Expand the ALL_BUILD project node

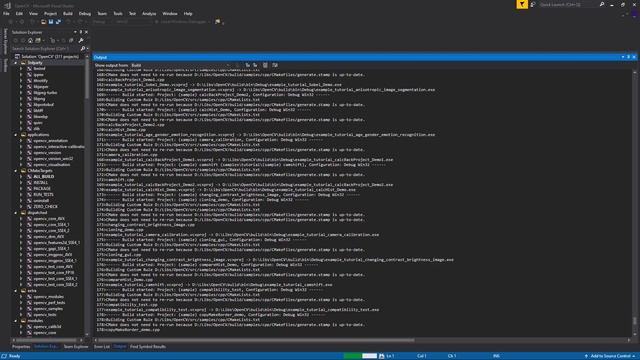(22, 177)
